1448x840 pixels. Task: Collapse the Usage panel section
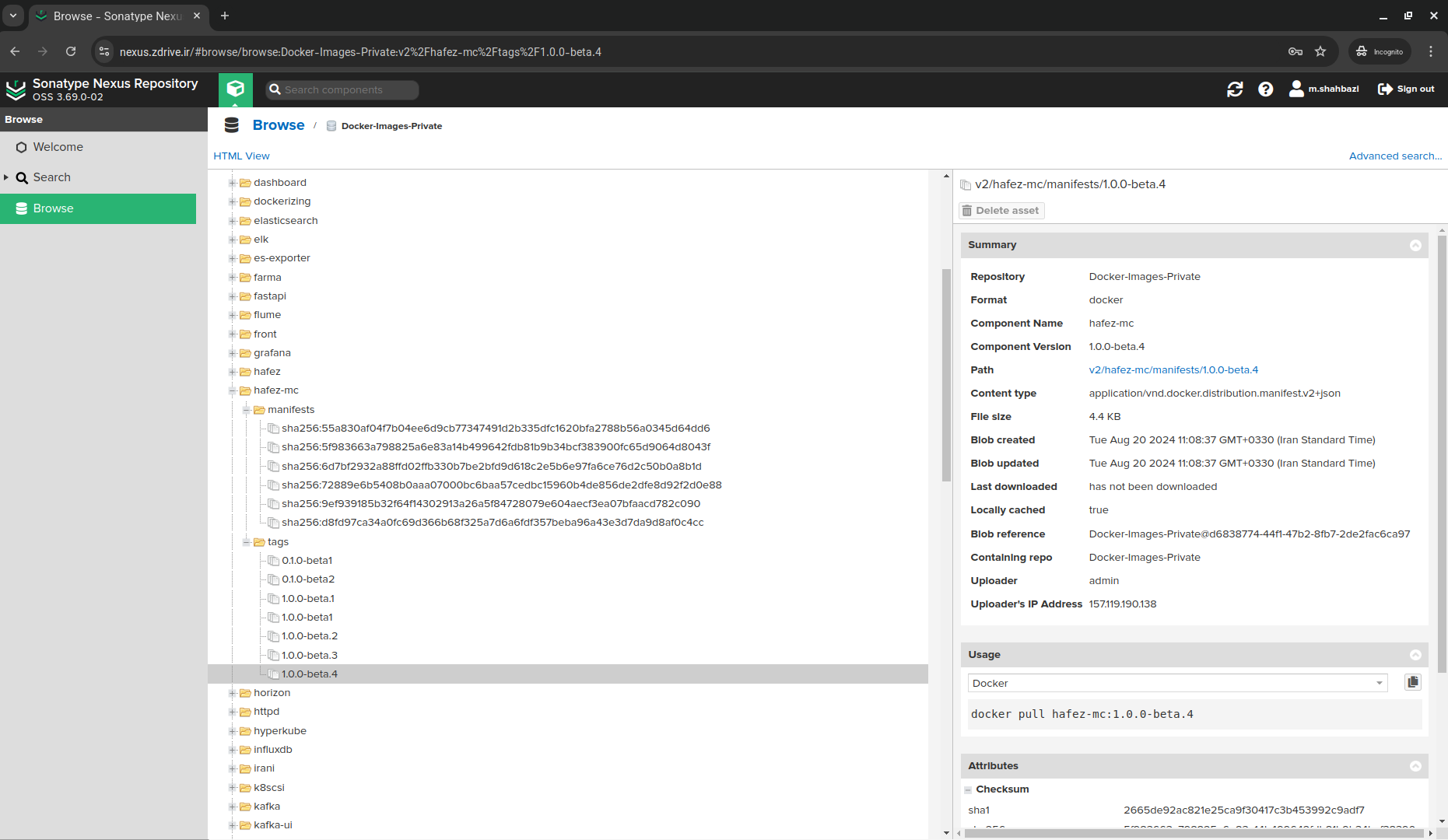pos(1415,655)
